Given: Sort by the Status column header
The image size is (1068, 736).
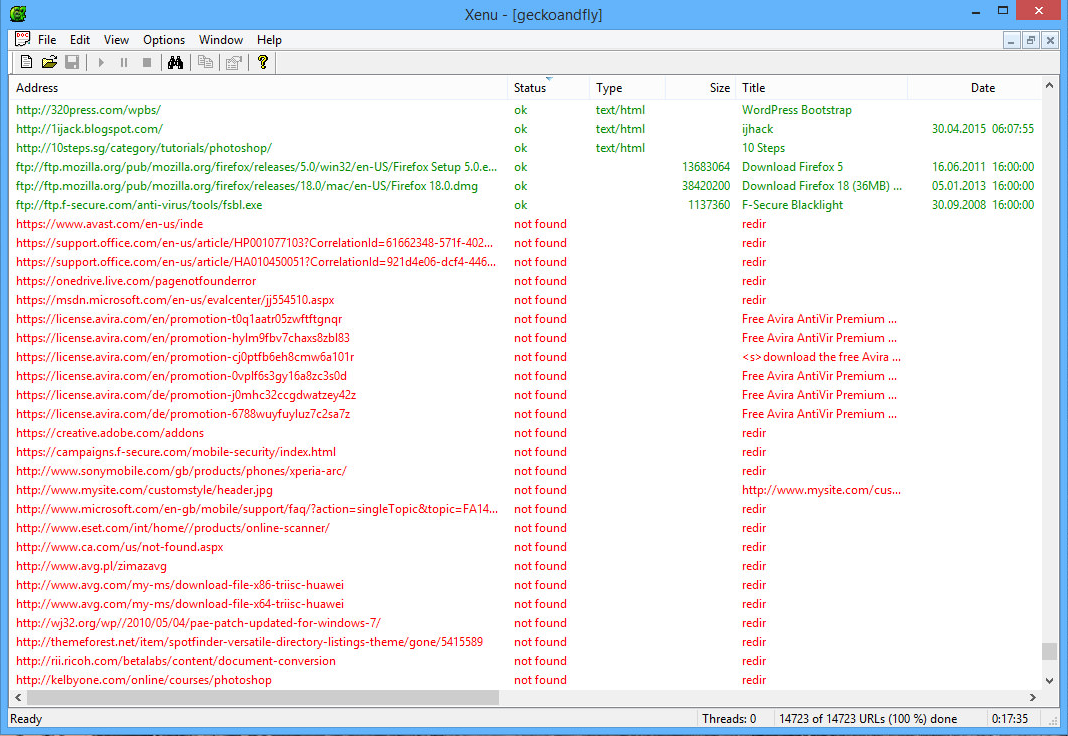Looking at the screenshot, I should tap(530, 88).
